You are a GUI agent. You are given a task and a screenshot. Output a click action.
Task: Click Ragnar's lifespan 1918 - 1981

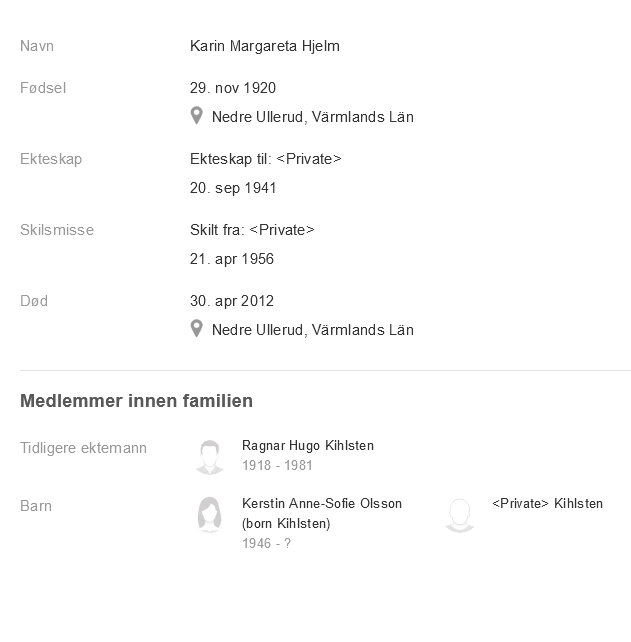pos(277,465)
